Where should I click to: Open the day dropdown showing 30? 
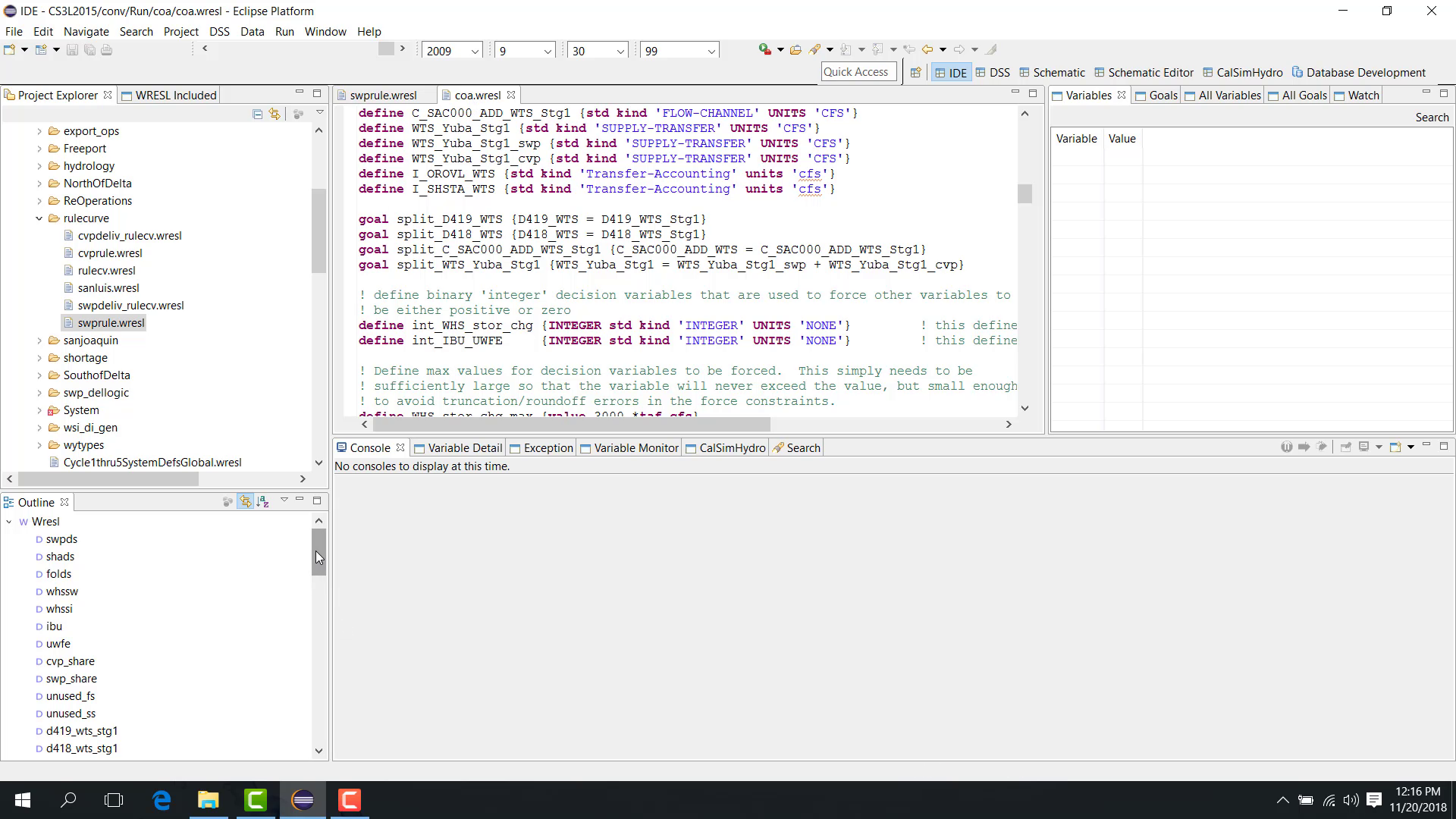click(x=620, y=52)
